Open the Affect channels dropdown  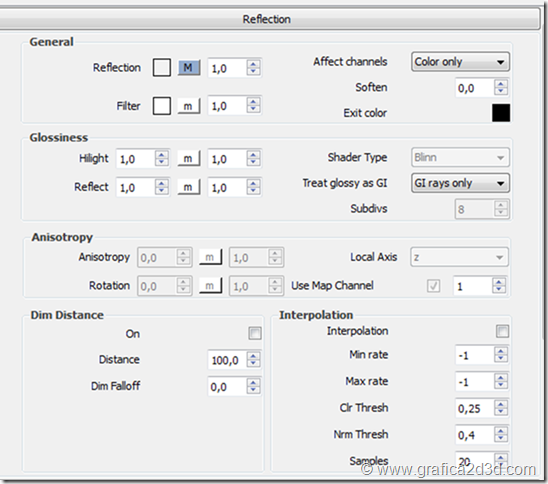[x=460, y=62]
